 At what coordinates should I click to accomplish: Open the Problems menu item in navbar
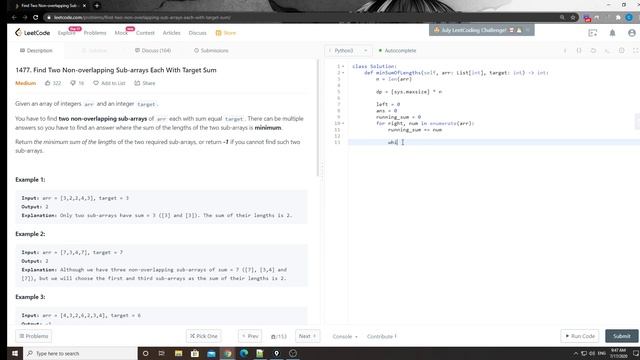[x=95, y=33]
